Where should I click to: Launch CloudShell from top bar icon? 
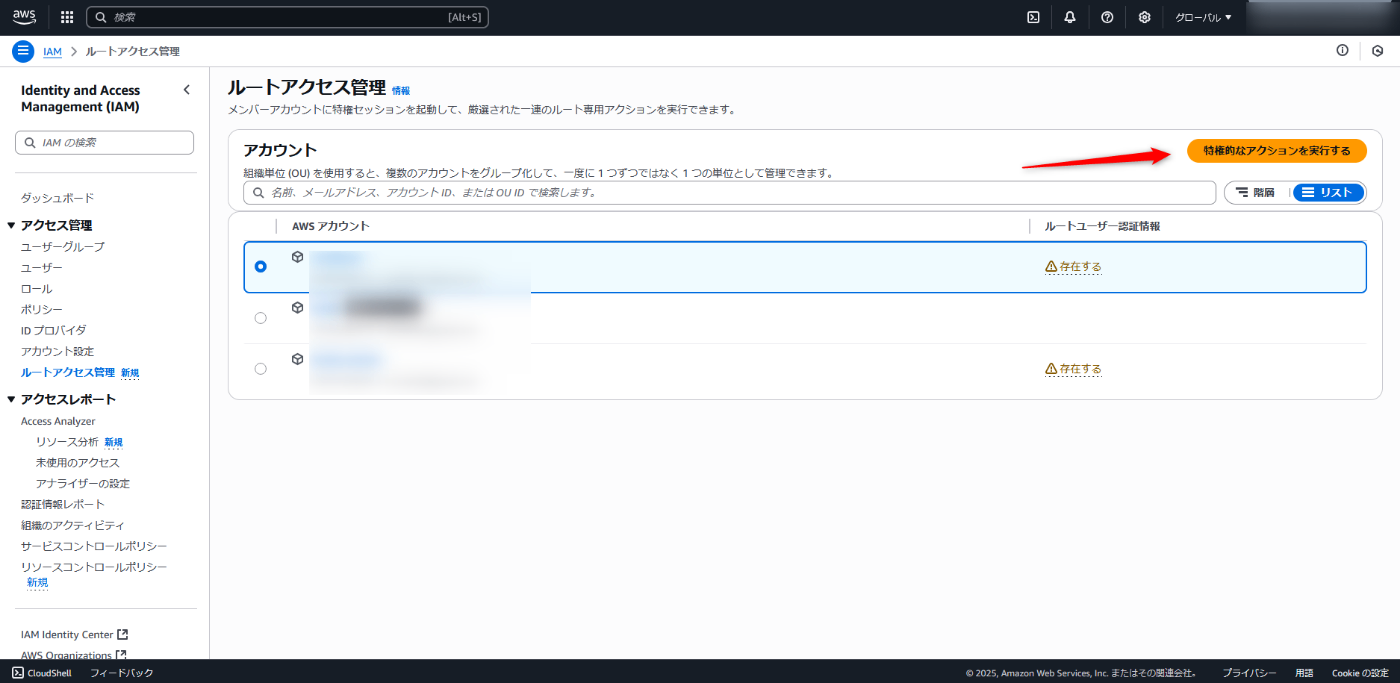(1033, 17)
